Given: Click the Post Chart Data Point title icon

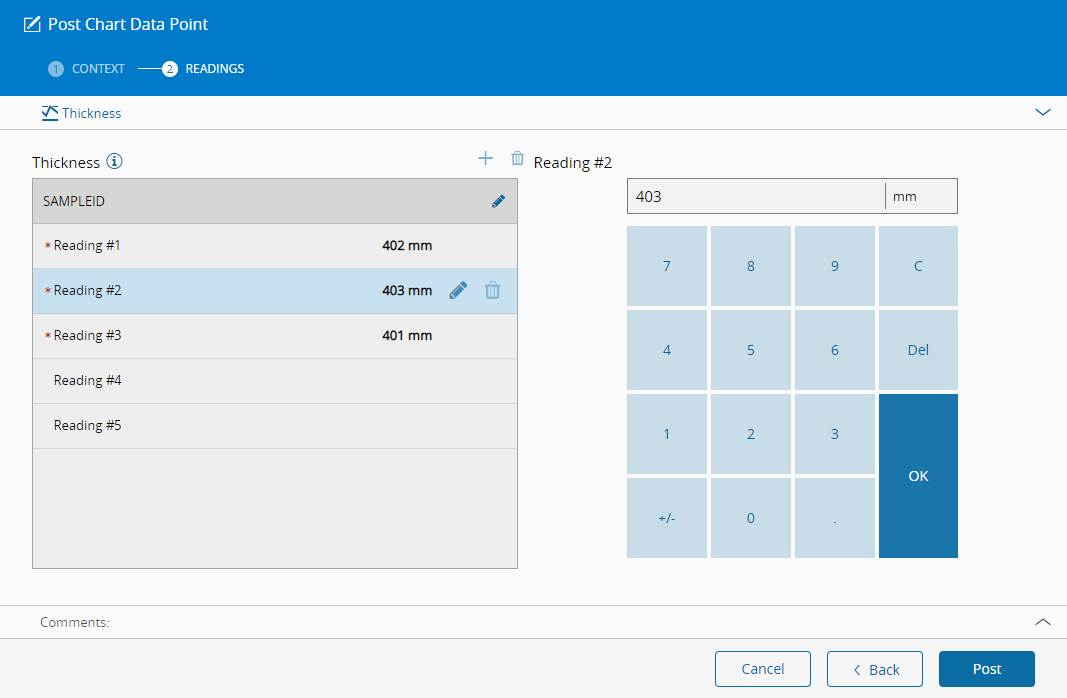Looking at the screenshot, I should (32, 24).
